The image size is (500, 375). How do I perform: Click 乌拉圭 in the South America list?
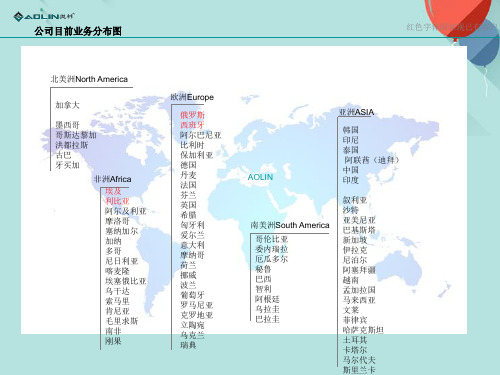(x=267, y=309)
